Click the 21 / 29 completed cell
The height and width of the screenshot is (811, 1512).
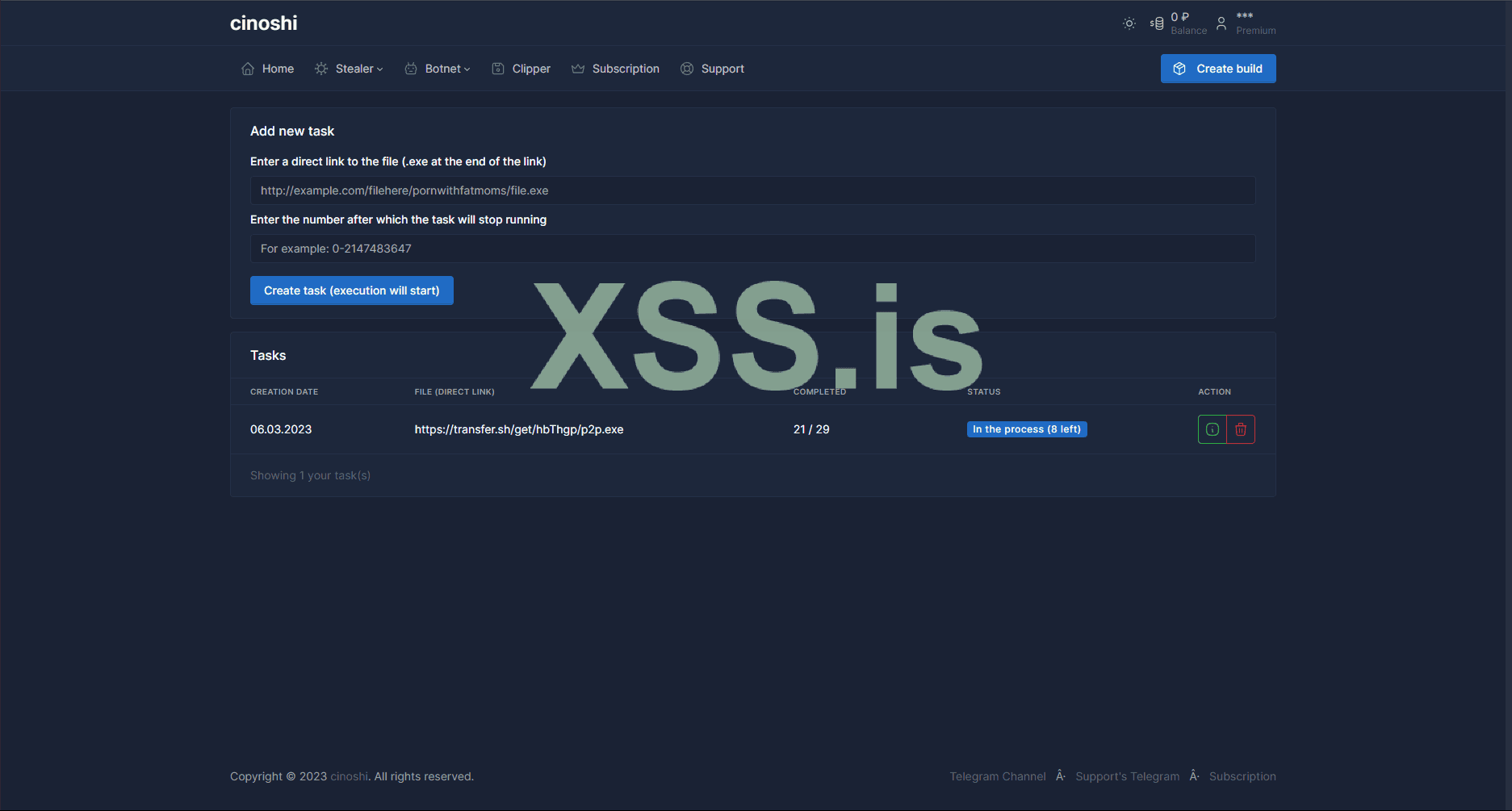[811, 429]
